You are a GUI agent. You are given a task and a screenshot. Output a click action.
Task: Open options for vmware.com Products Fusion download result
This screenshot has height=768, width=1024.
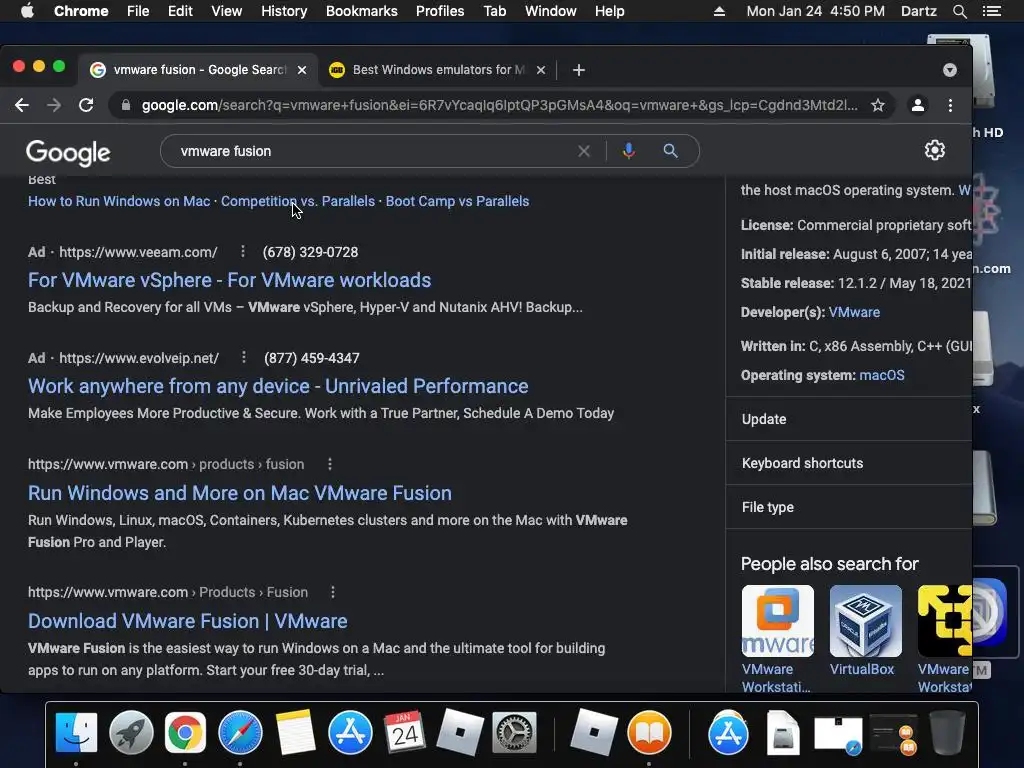[x=333, y=592]
